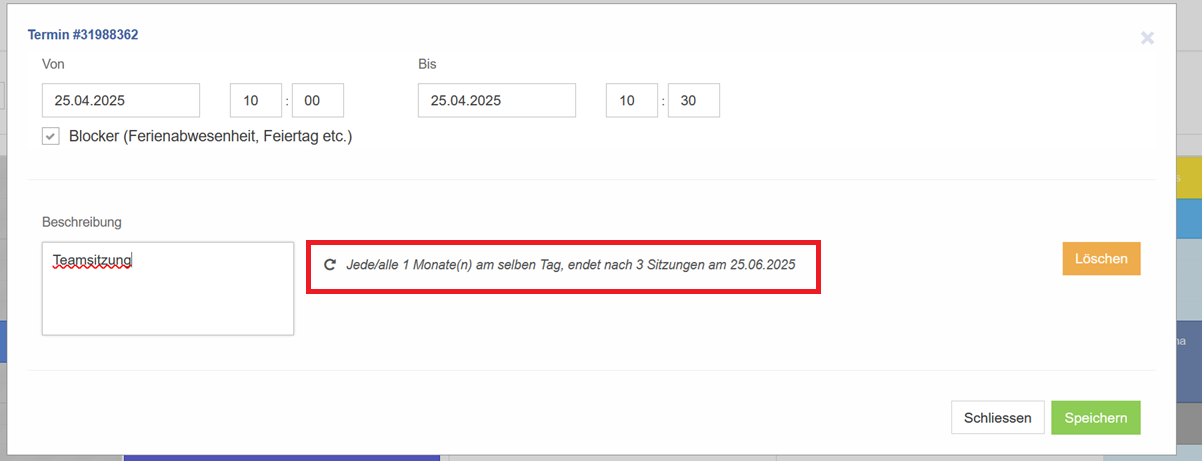Screen dimensions: 1202x461
Task: Click the Von minute field showing 00
Action: tap(318, 100)
